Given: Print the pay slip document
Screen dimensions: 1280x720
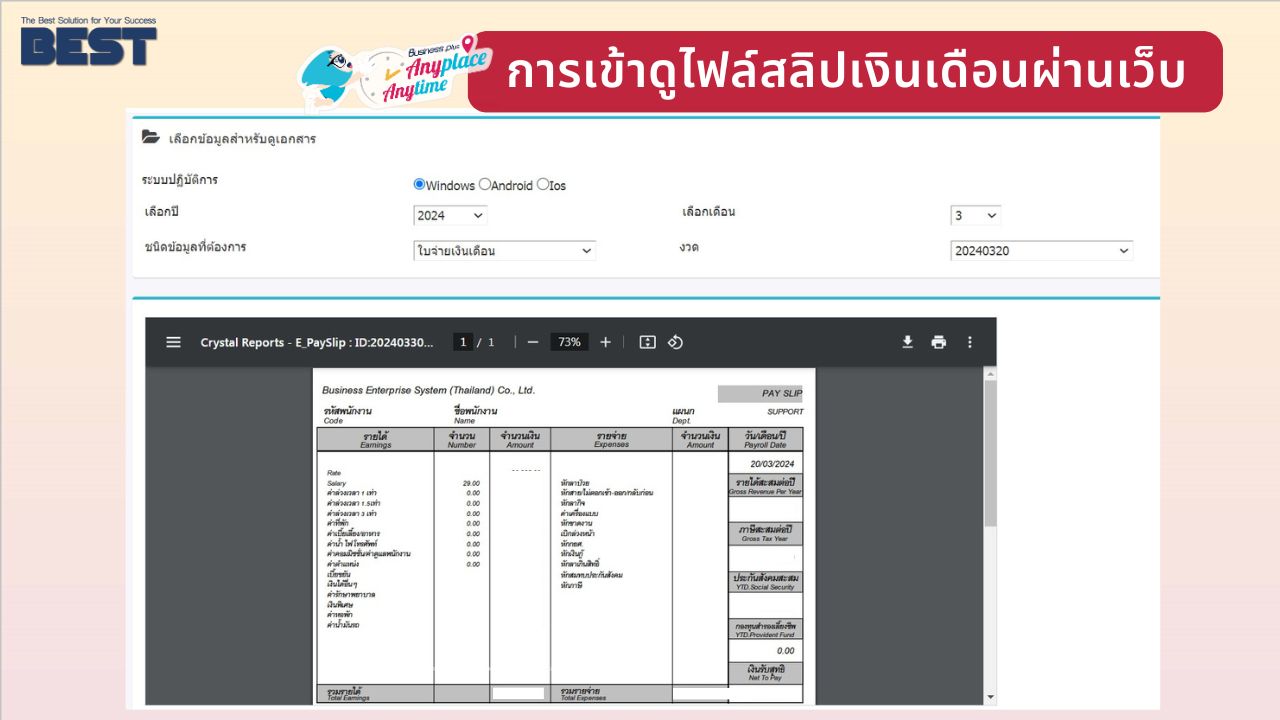Looking at the screenshot, I should tap(938, 342).
